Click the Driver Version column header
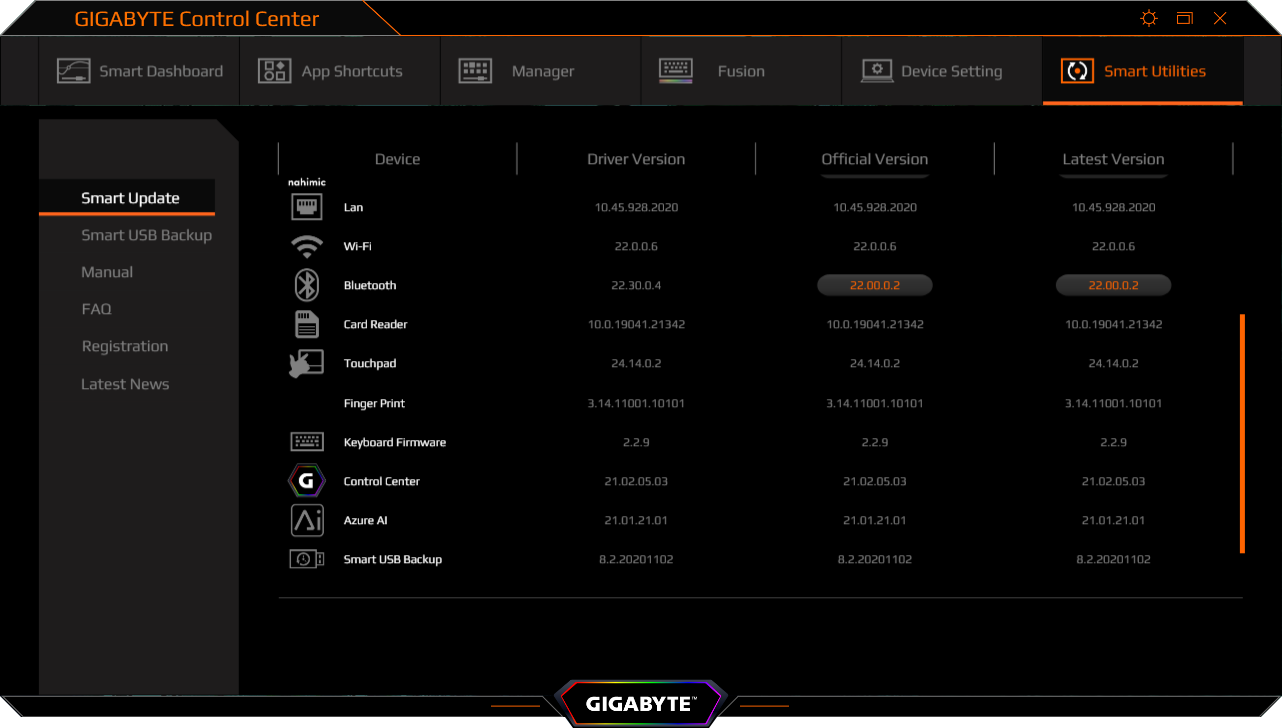Viewport: 1282px width, 728px height. coord(636,159)
